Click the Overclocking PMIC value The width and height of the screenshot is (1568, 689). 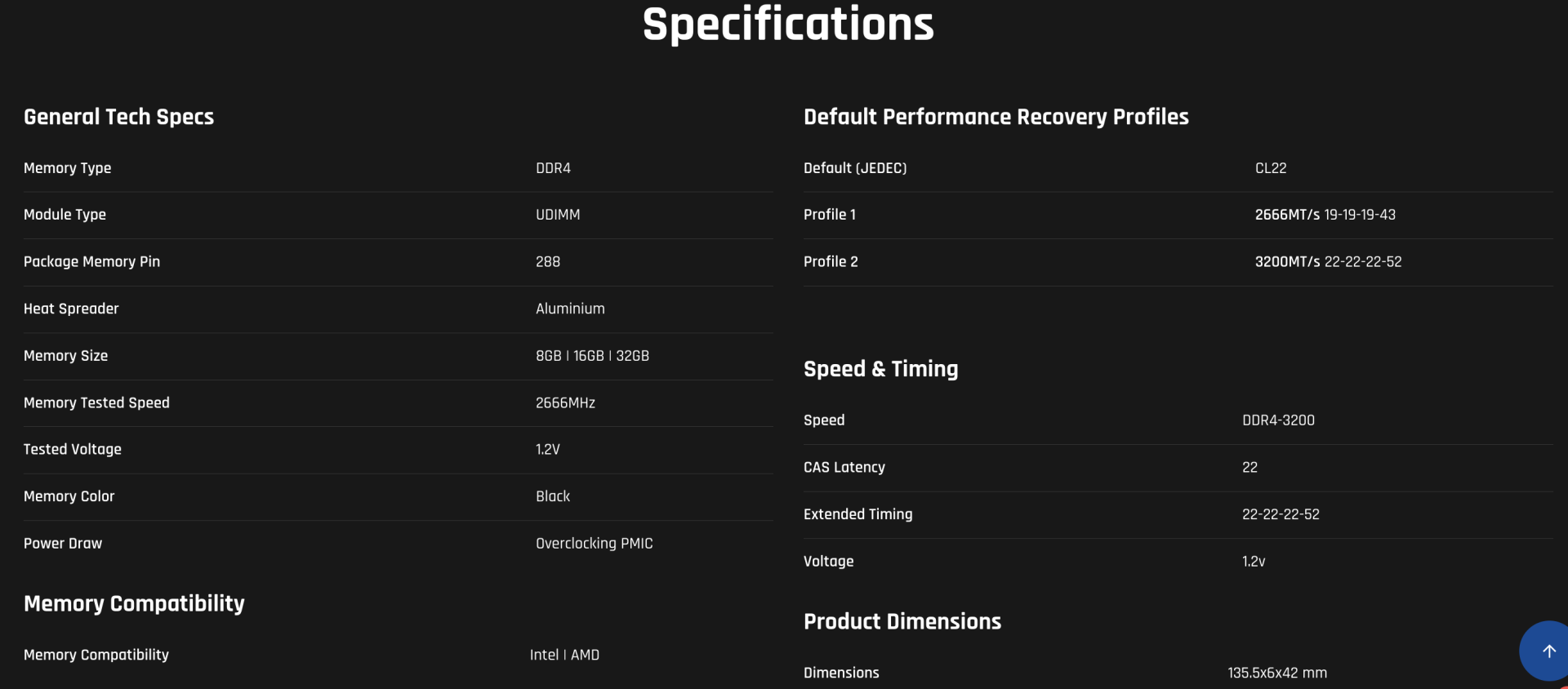(594, 544)
